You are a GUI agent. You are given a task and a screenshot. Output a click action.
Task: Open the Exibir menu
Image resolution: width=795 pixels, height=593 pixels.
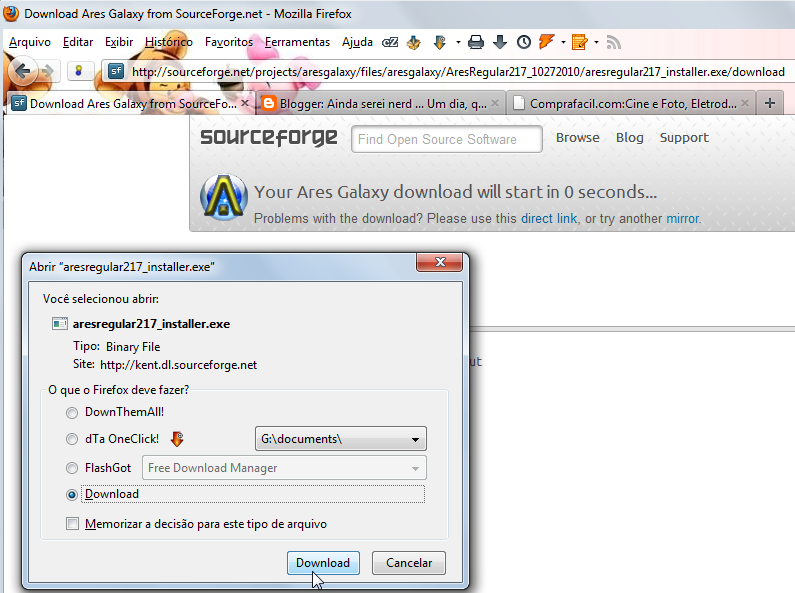coord(119,42)
